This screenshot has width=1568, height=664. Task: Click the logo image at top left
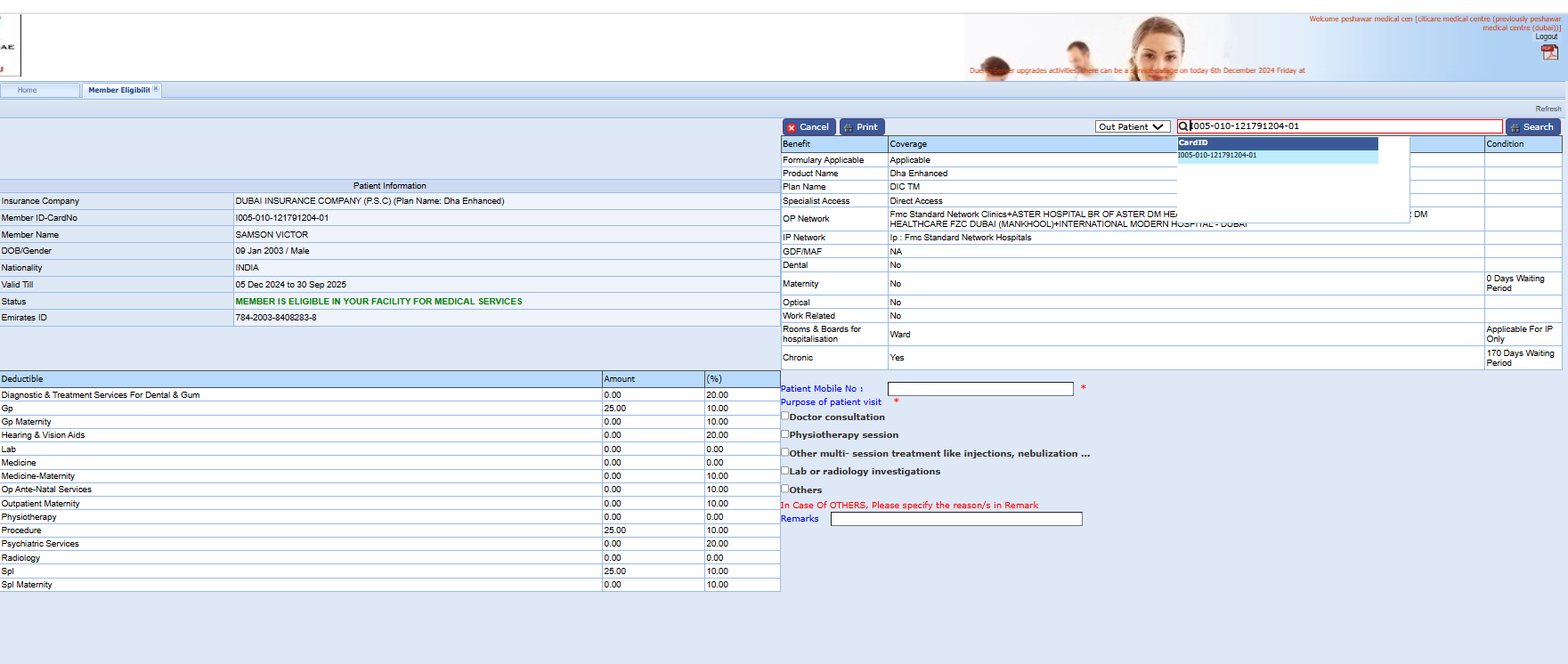click(x=9, y=46)
